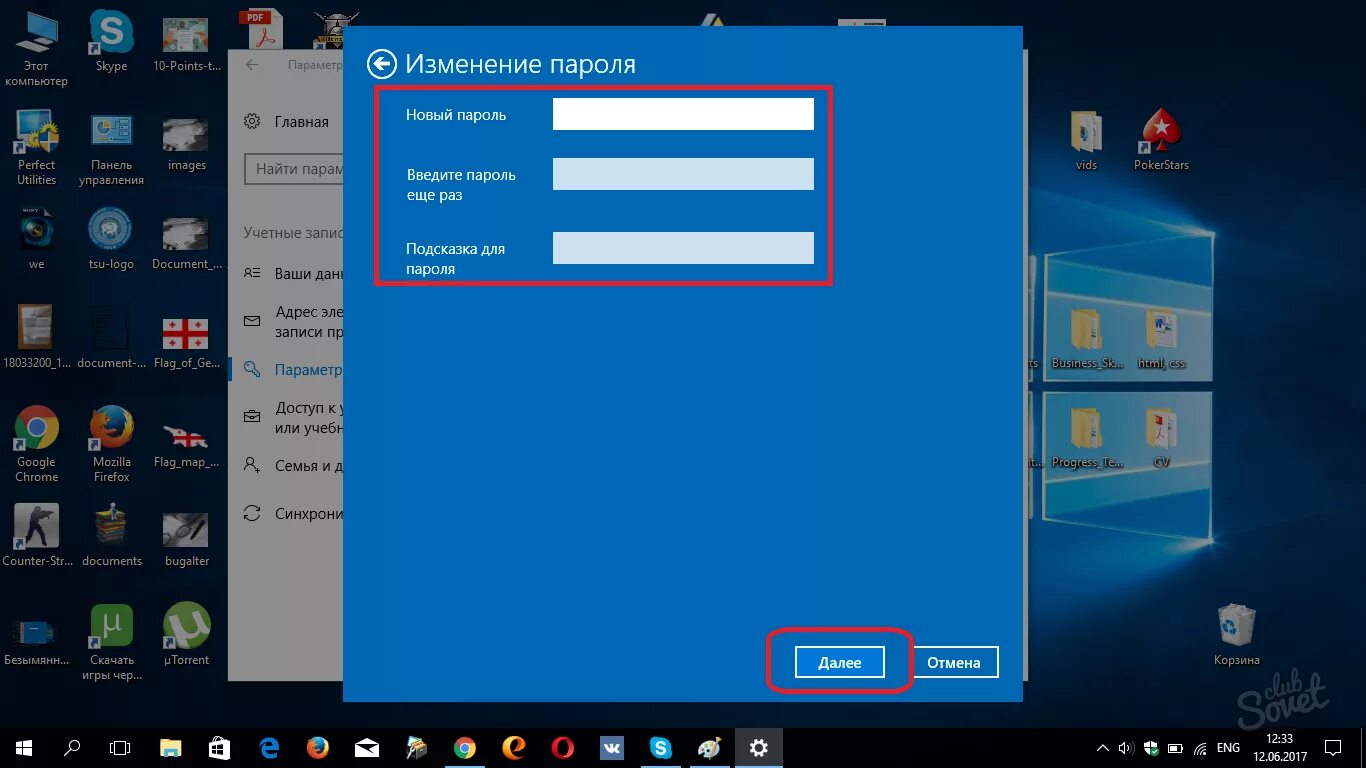
Task: Select the Business_Sk... desktop folder
Action: click(x=1086, y=340)
